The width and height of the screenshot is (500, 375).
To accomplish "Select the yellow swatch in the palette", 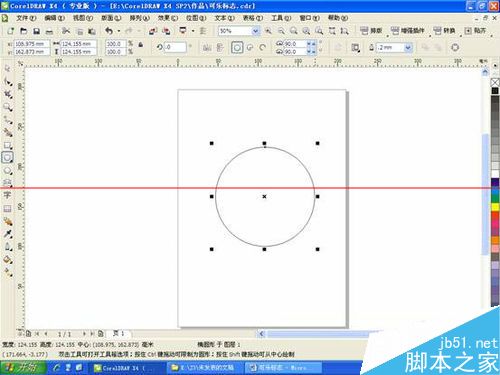I will 495,207.
